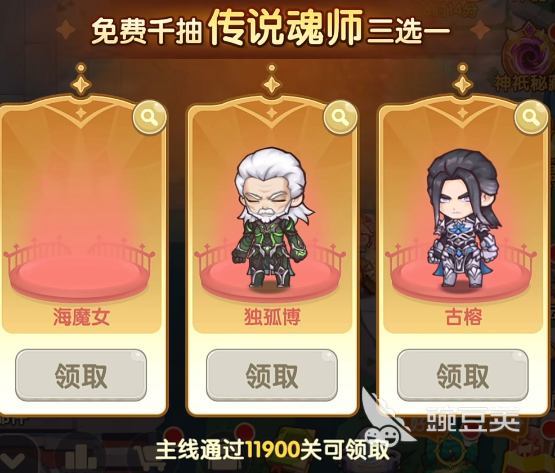Image resolution: width=555 pixels, height=473 pixels.
Task: Select the white-haired 独孤博 character
Action: click(x=271, y=218)
